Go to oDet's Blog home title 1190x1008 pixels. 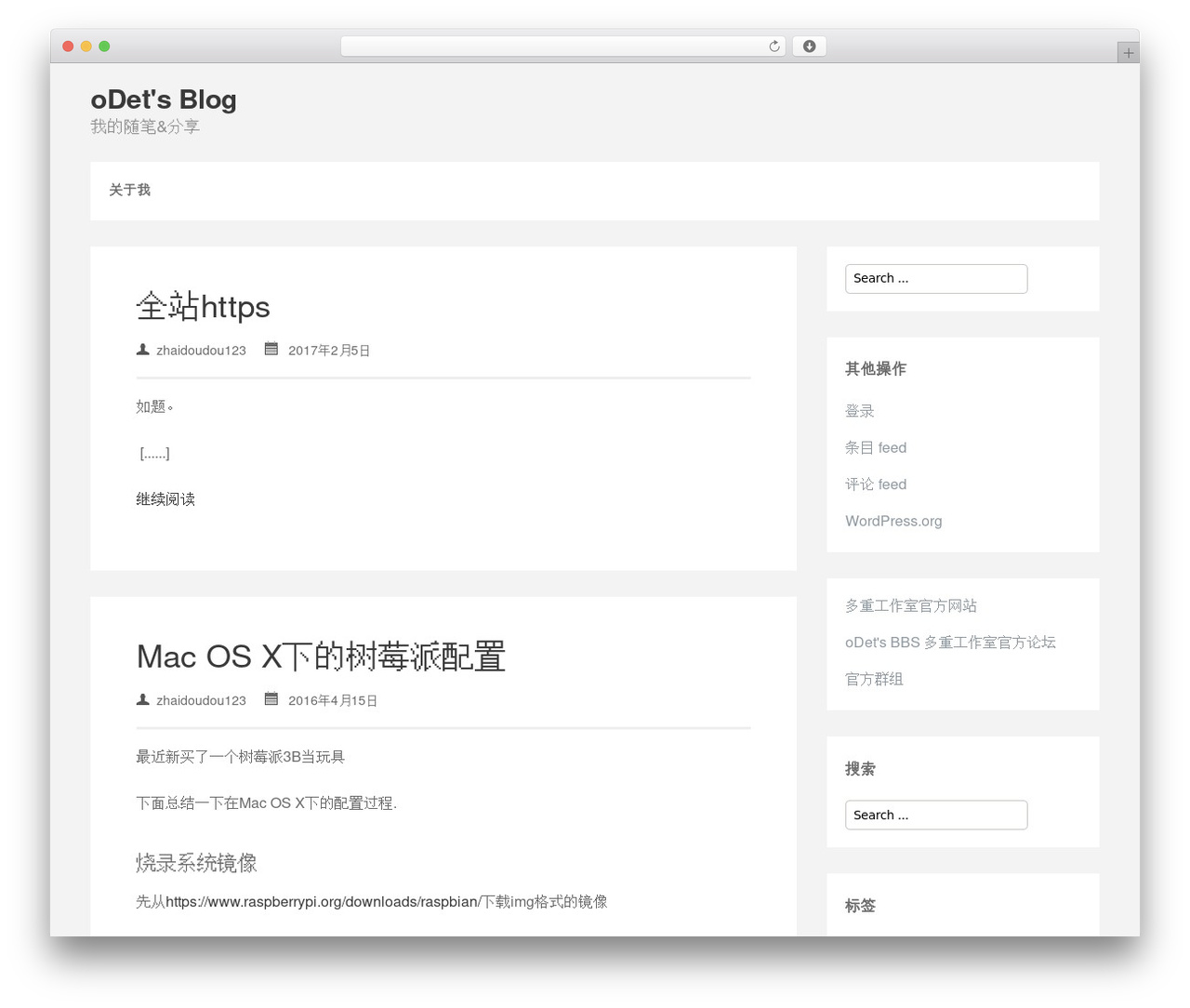pos(164,99)
